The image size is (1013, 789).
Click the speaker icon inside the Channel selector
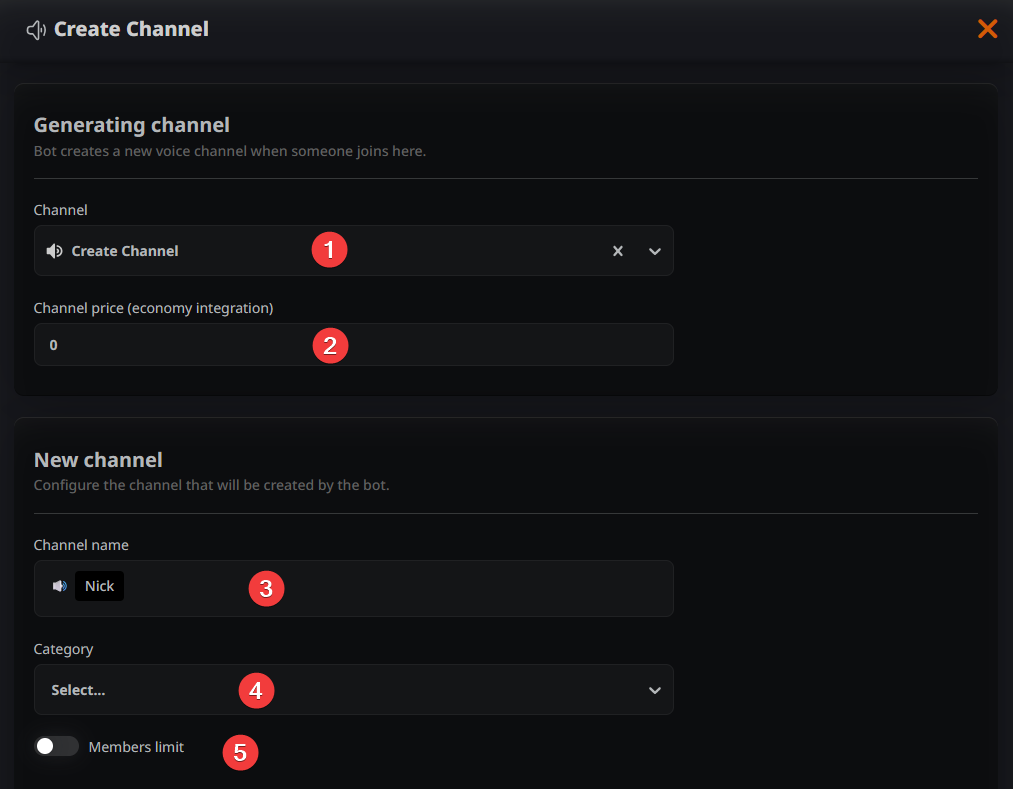tap(55, 251)
